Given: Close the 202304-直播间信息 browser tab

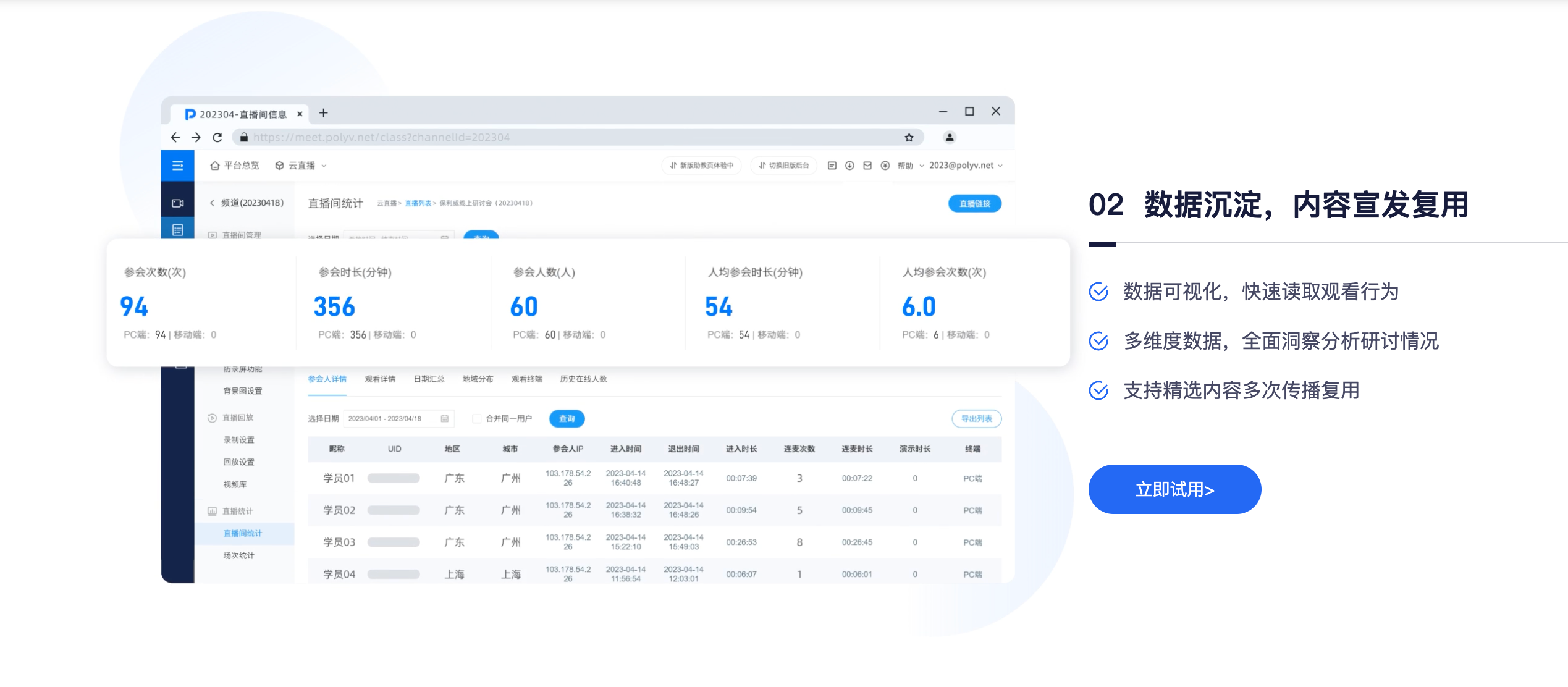Looking at the screenshot, I should pyautogui.click(x=300, y=114).
